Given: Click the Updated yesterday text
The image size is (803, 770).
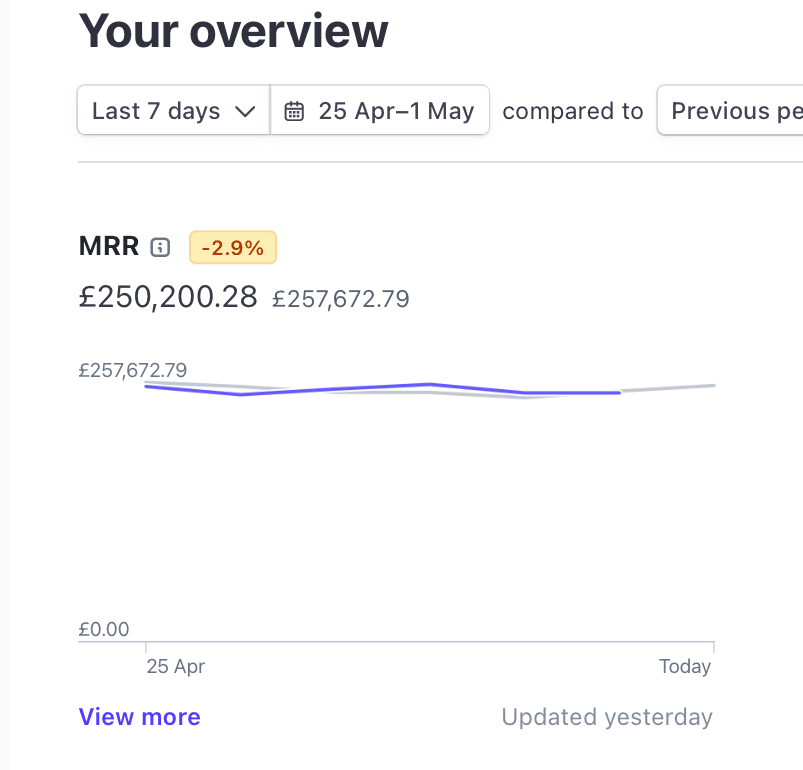Looking at the screenshot, I should coord(606,717).
